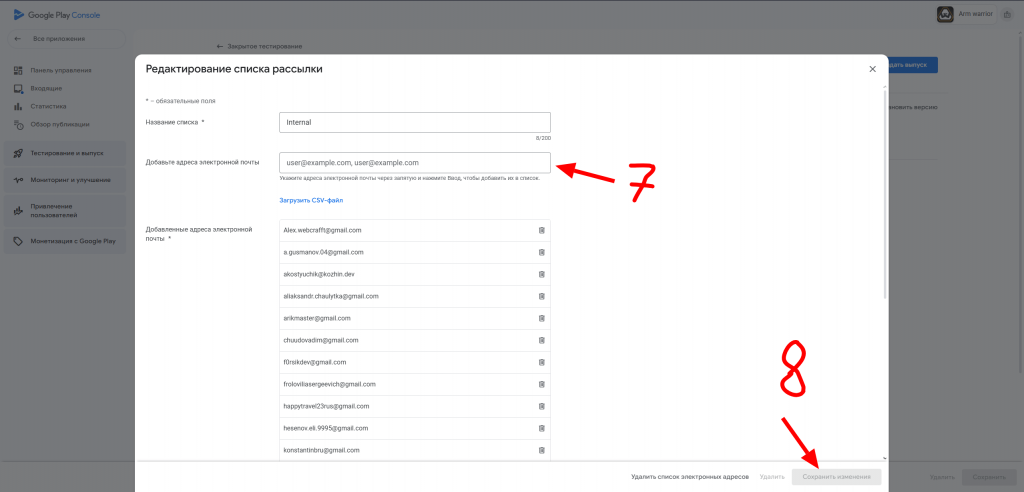This screenshot has width=1024, height=492.
Task: Click the dialog's vertical scrollbar
Action: click(x=885, y=193)
